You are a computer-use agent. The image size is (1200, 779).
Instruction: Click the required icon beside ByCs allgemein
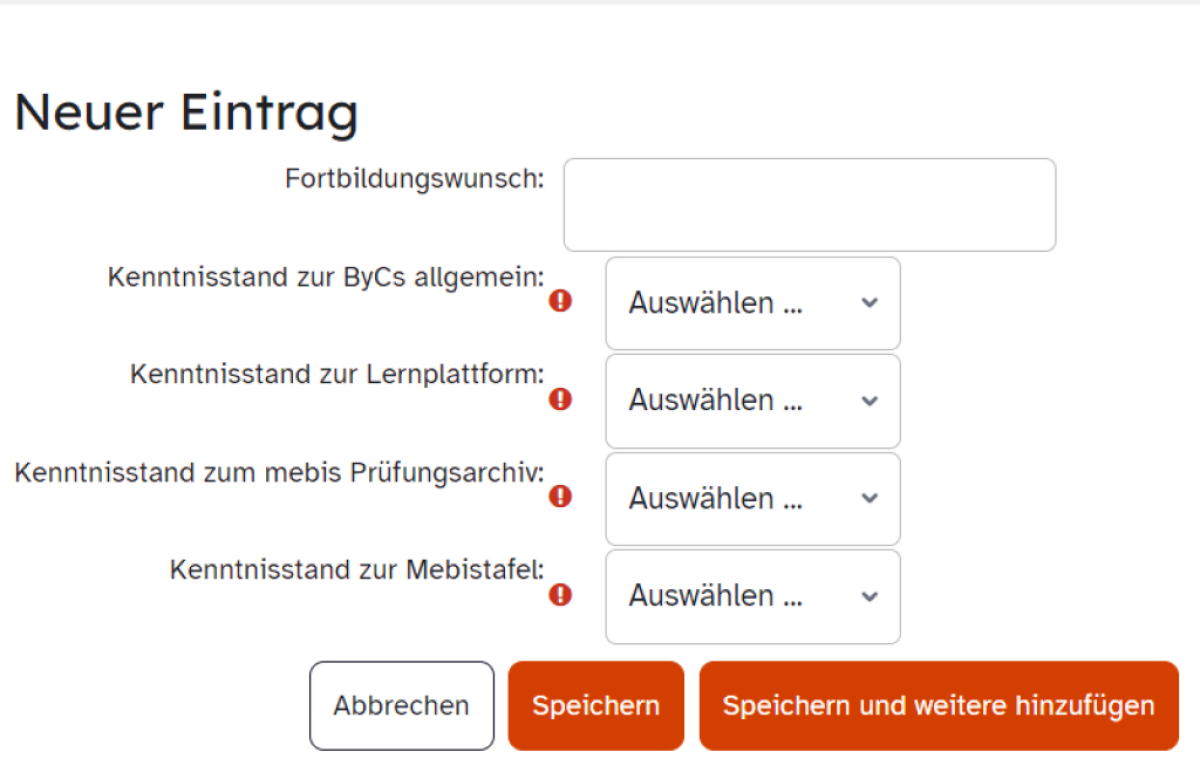pyautogui.click(x=560, y=301)
